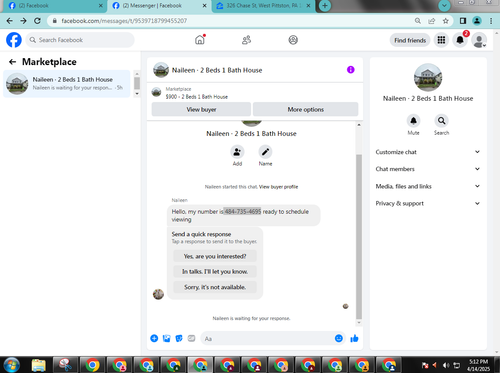Send quick response Yes, are you interested?
Viewport: 500px width, 373px height.
point(215,256)
